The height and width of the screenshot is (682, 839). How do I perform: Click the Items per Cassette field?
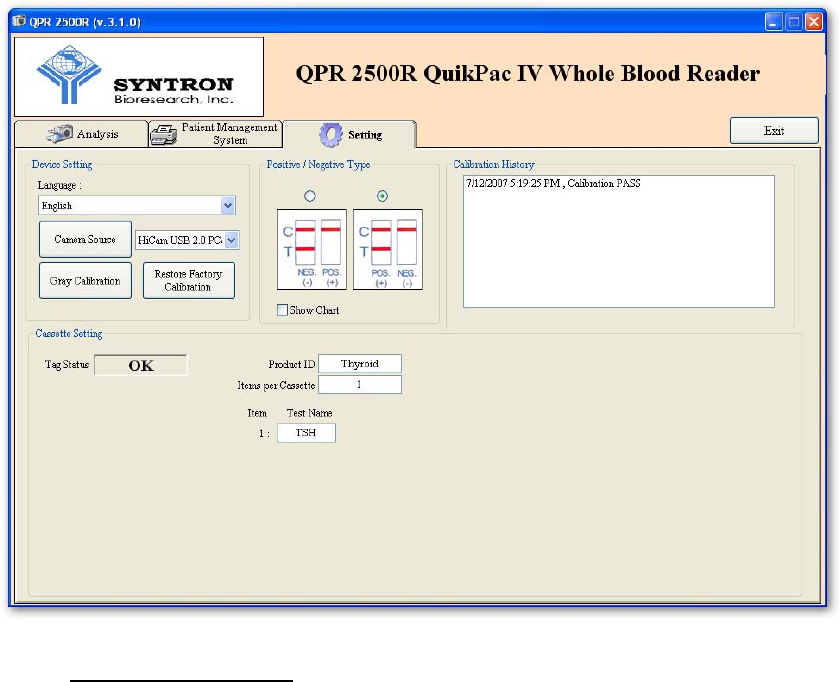pyautogui.click(x=360, y=385)
